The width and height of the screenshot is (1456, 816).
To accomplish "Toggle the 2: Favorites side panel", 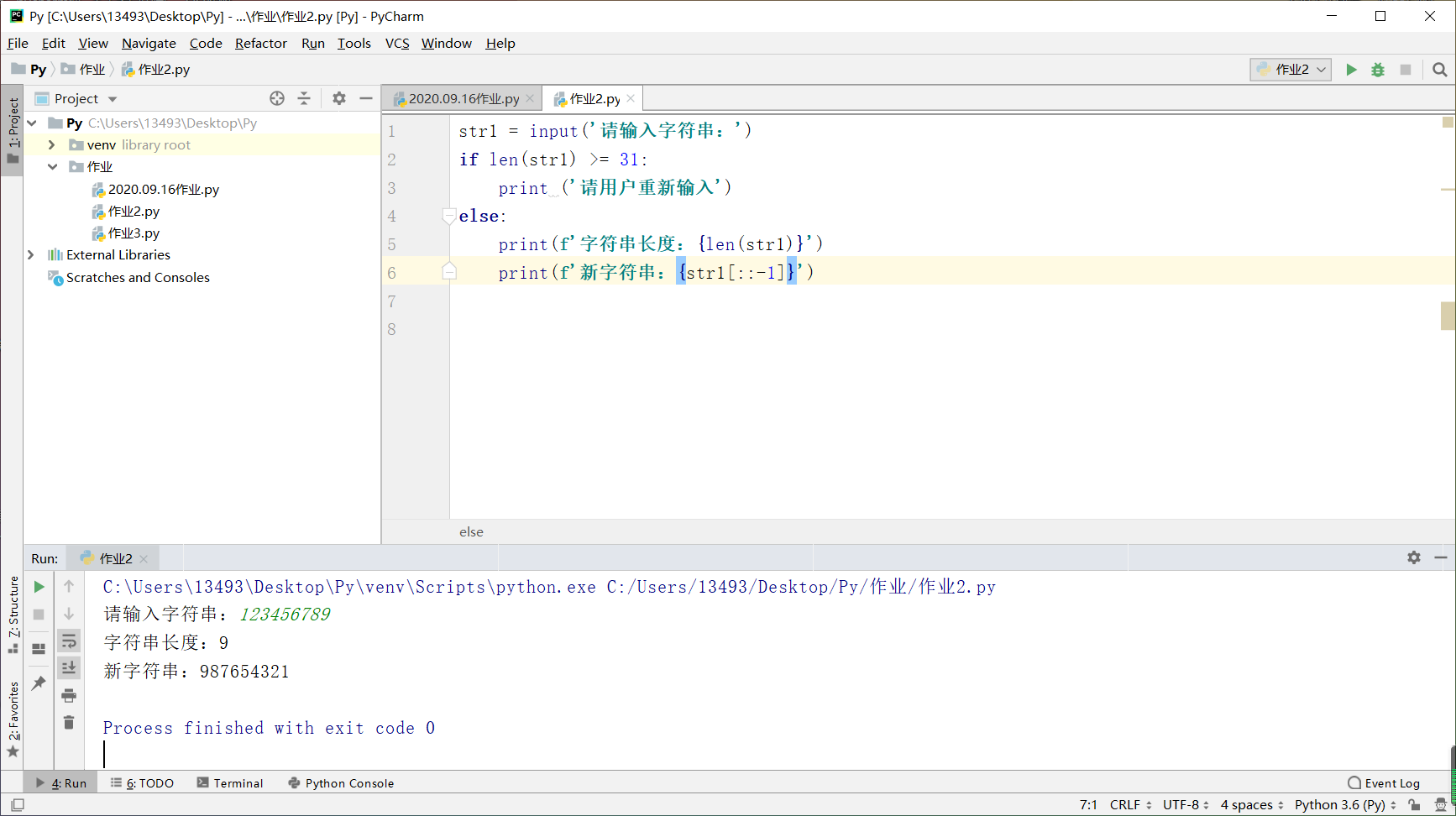I will pyautogui.click(x=13, y=719).
